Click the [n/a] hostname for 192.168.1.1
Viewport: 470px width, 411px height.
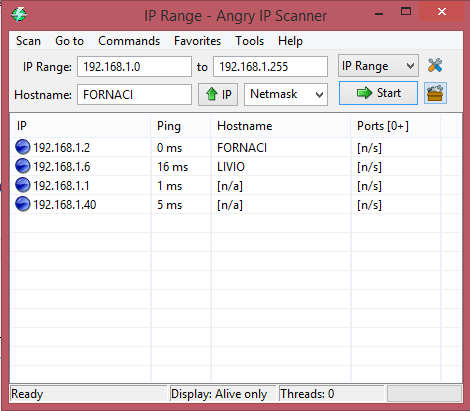pos(230,186)
